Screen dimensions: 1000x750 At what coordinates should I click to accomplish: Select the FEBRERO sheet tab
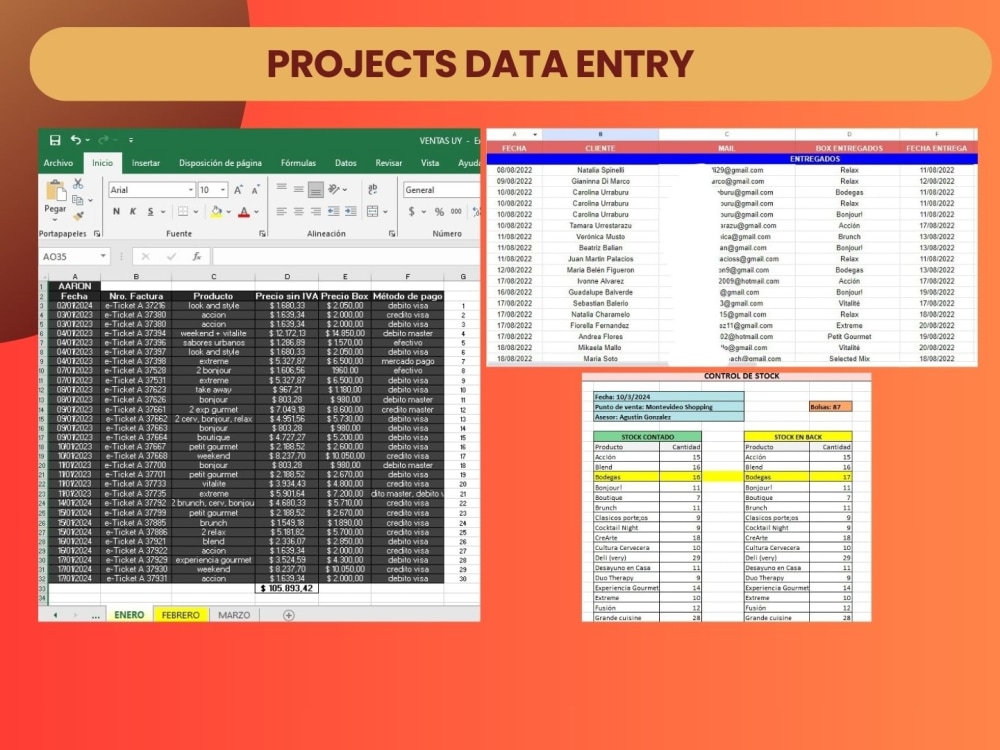click(180, 615)
